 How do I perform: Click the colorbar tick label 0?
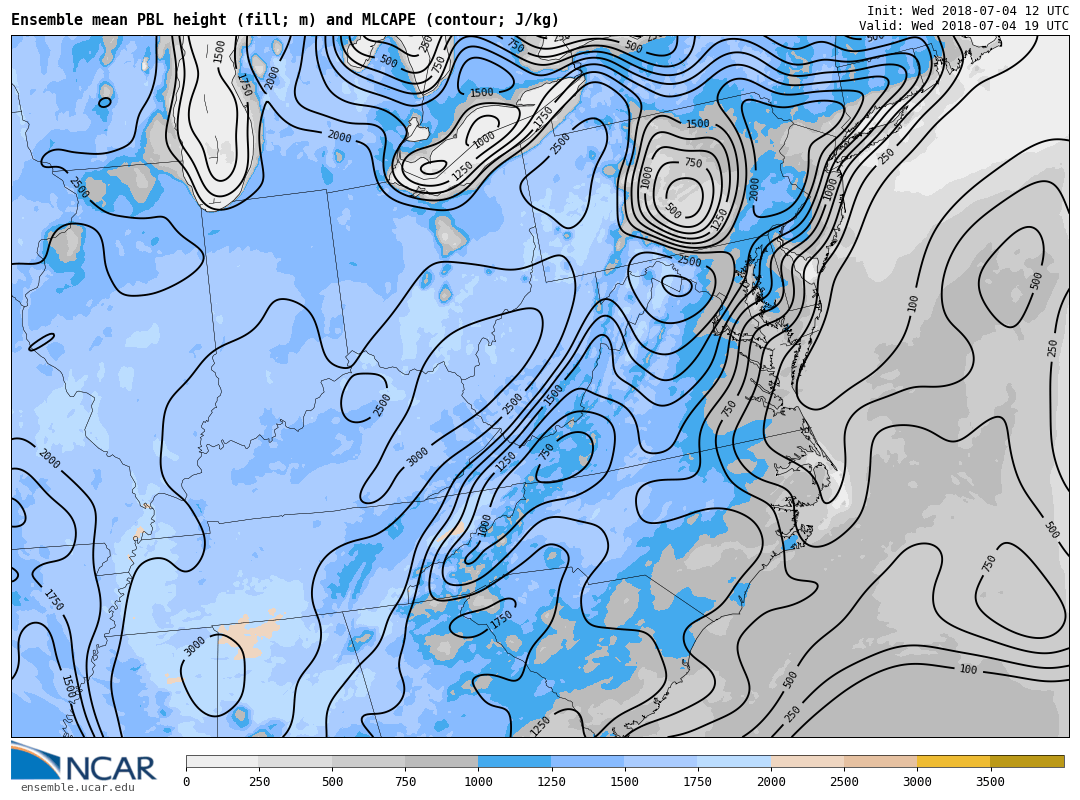[187, 781]
